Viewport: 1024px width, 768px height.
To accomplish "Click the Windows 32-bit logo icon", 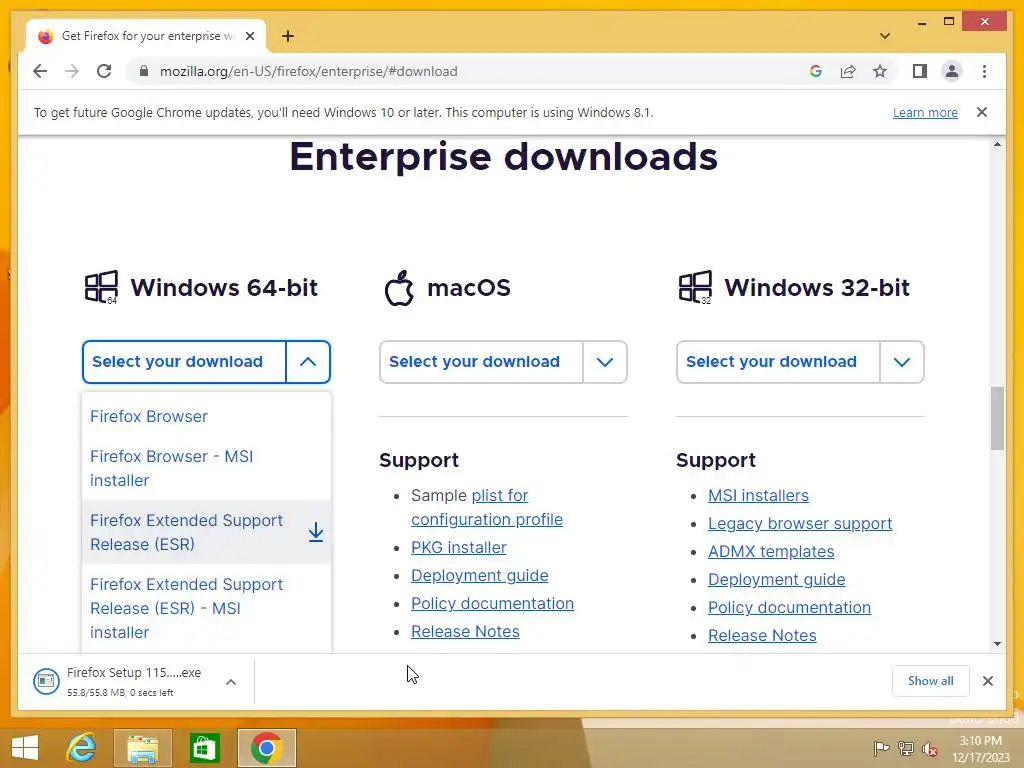I will [696, 287].
